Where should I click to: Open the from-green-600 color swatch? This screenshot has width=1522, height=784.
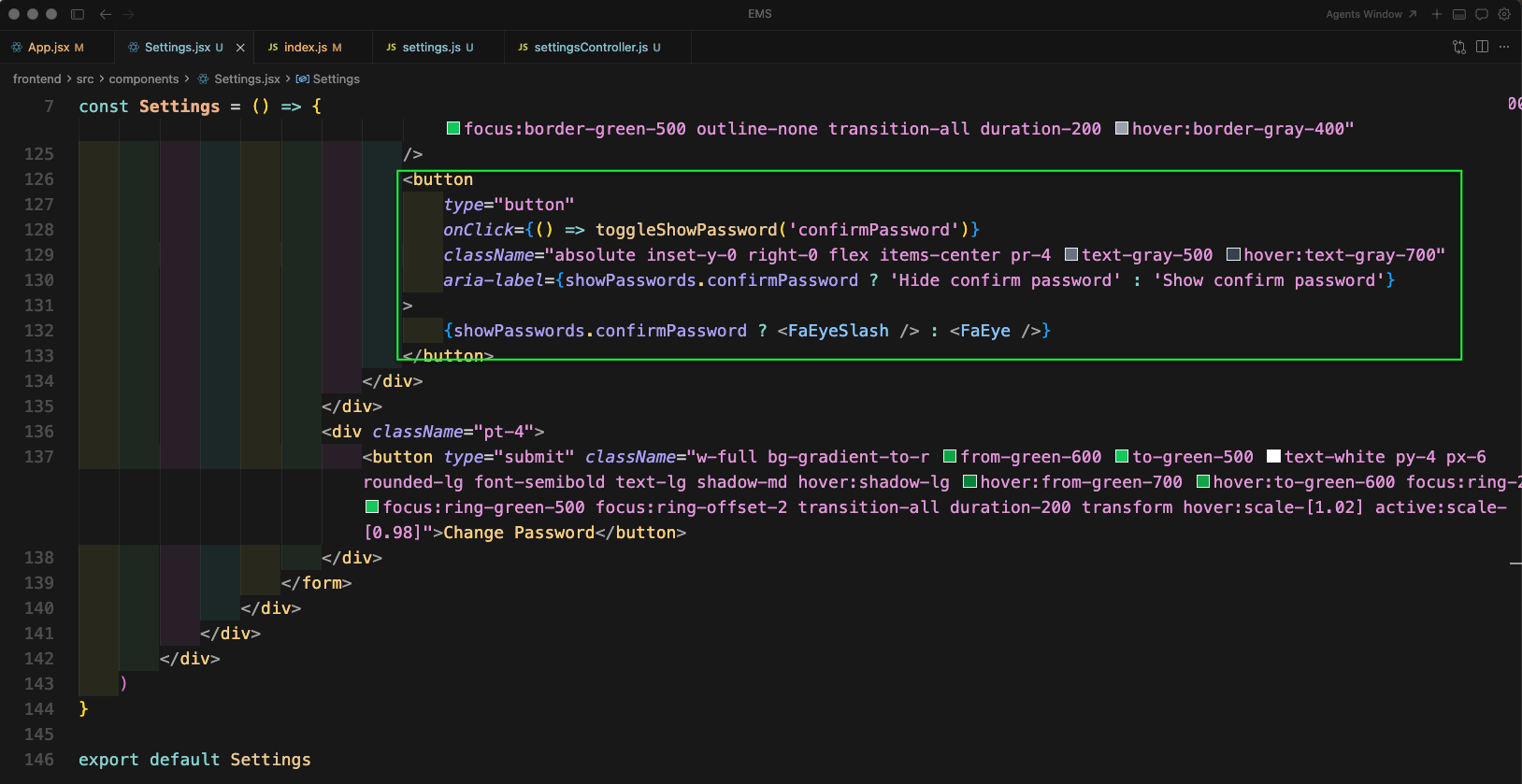[x=950, y=456]
